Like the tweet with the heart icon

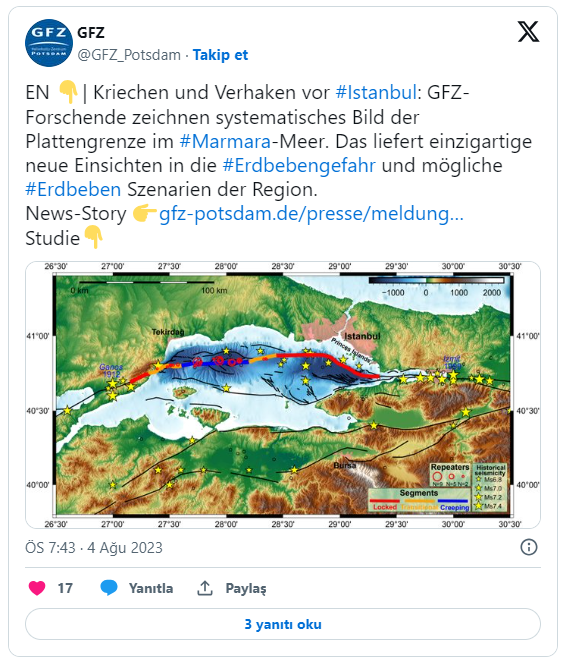pos(37,588)
